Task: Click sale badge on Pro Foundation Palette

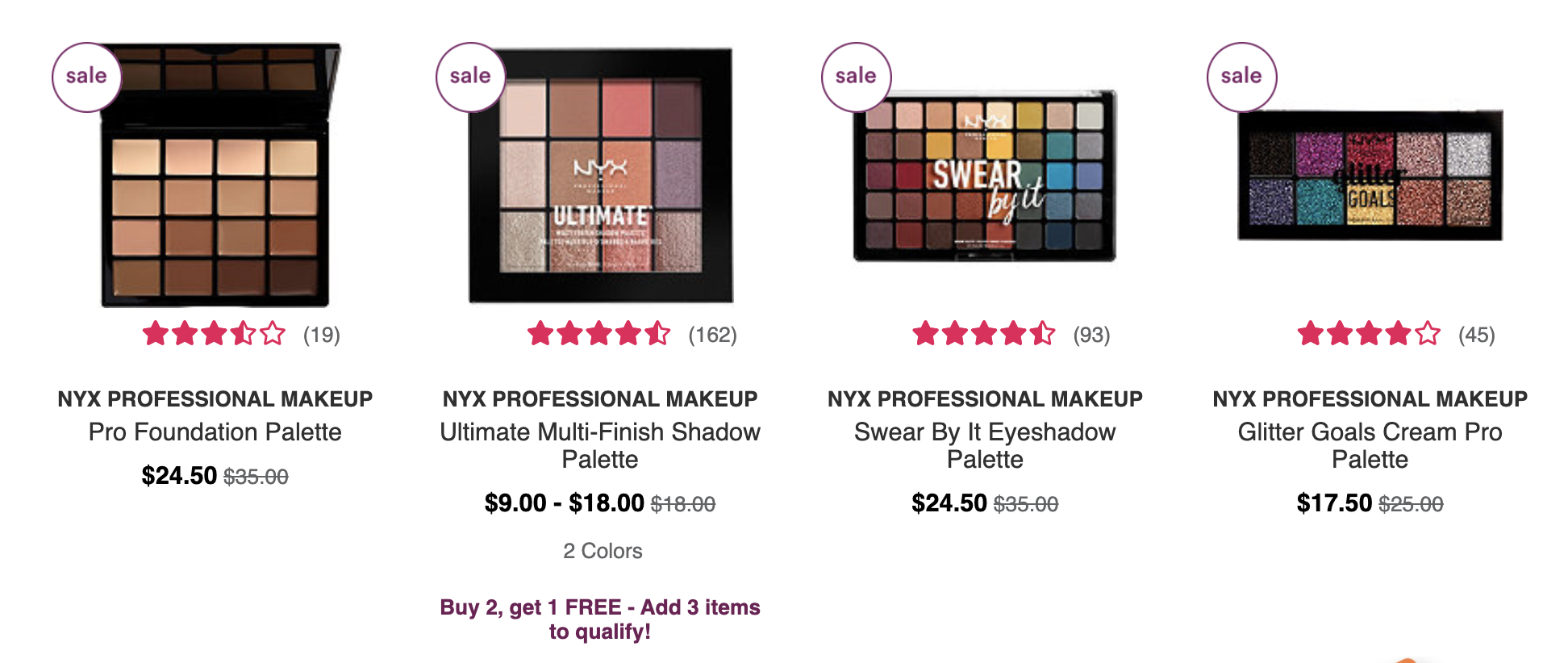Action: click(86, 77)
